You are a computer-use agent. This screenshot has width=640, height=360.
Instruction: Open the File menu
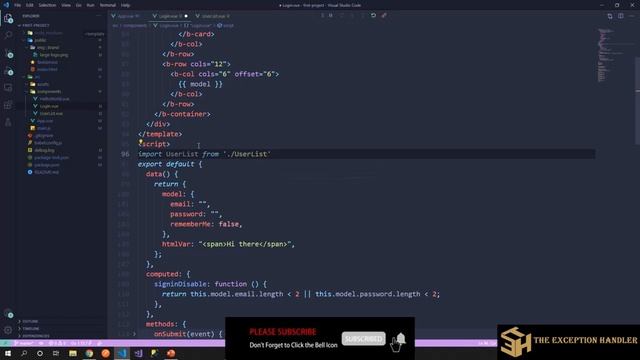18,5
